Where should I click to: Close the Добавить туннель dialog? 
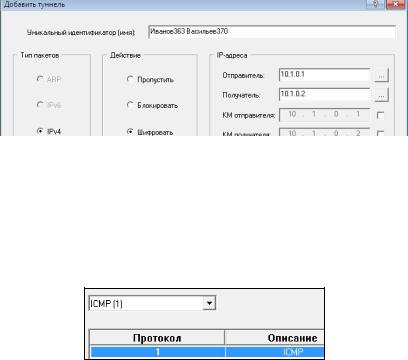point(396,4)
